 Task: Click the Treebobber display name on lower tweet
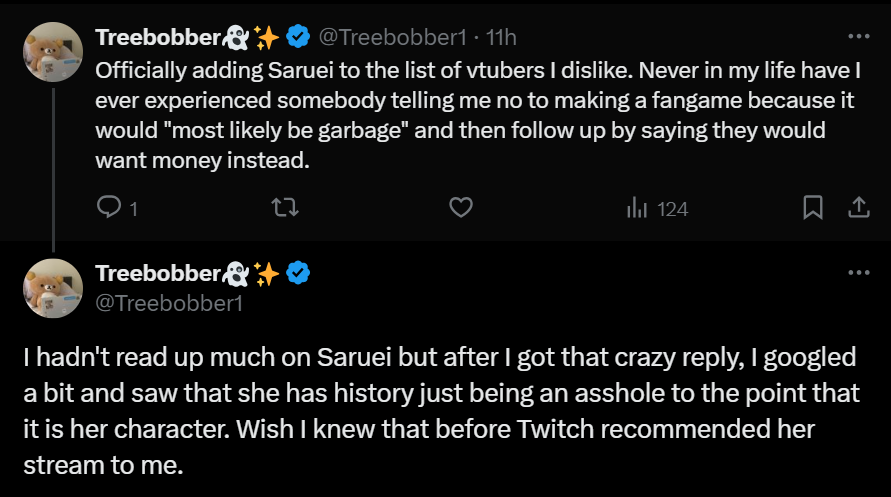pyautogui.click(x=157, y=273)
